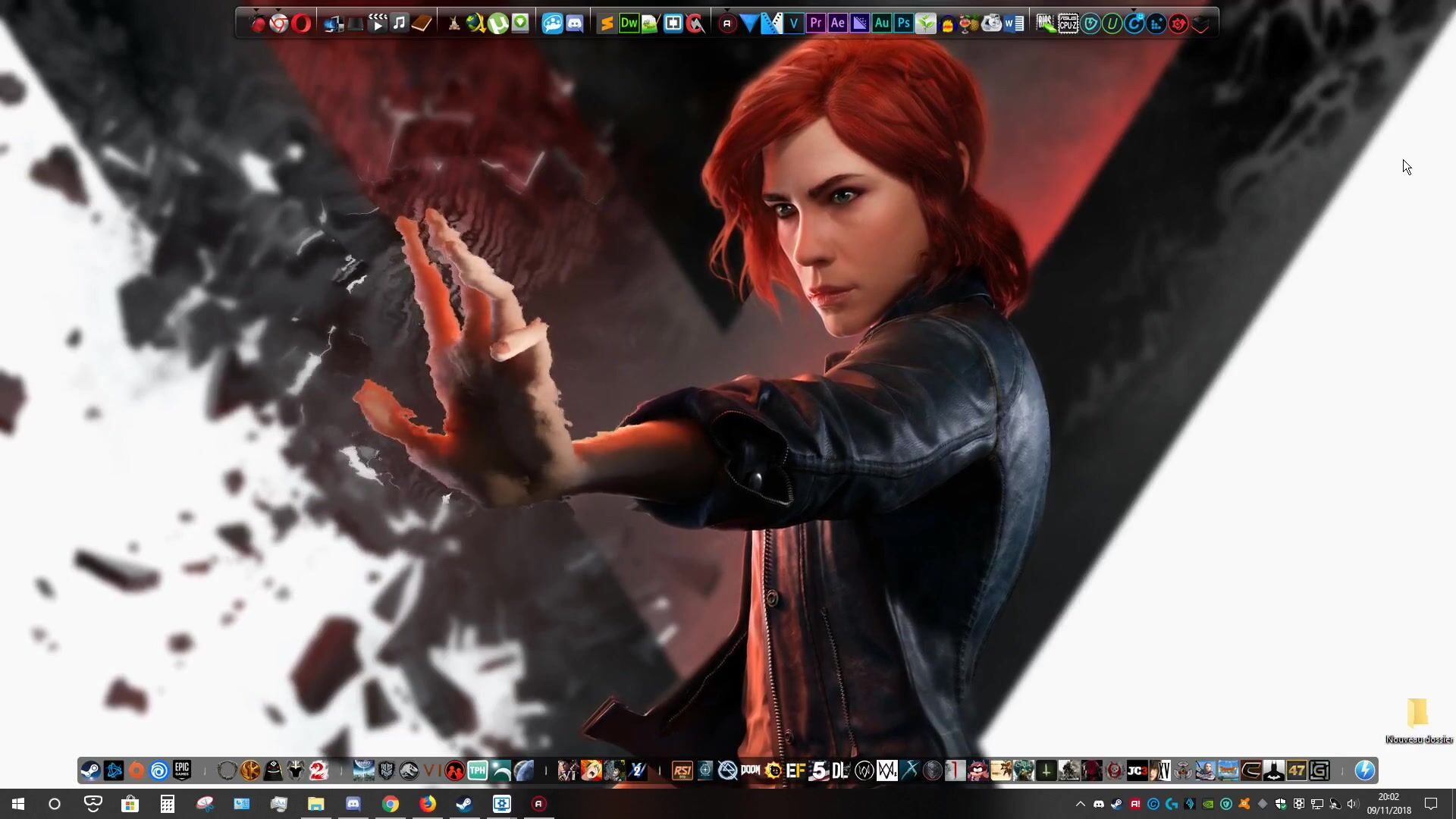The image size is (1456, 819).
Task: Open Adobe After Effects dock icon
Action: (837, 24)
